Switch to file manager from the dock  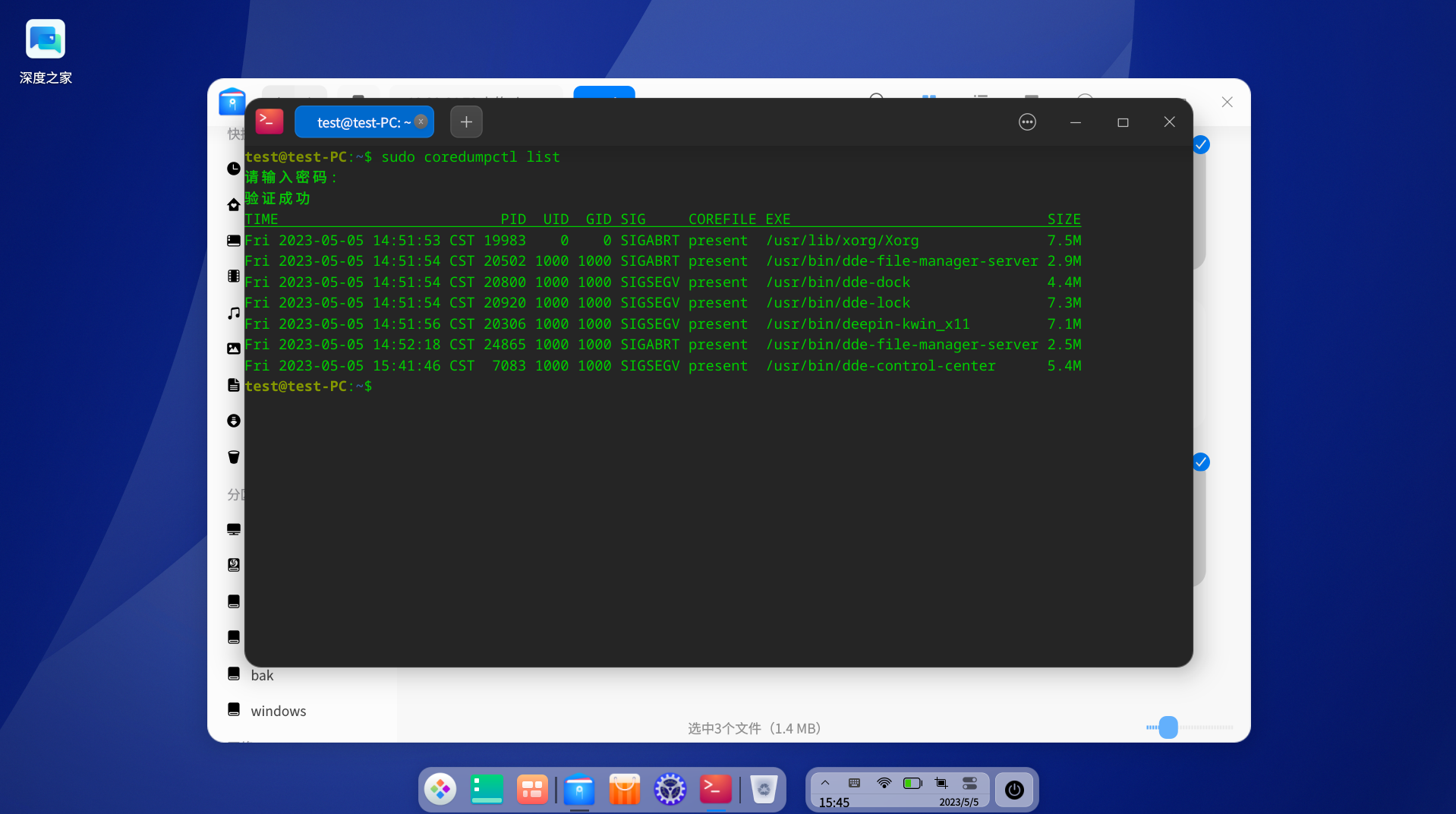pyautogui.click(x=579, y=790)
